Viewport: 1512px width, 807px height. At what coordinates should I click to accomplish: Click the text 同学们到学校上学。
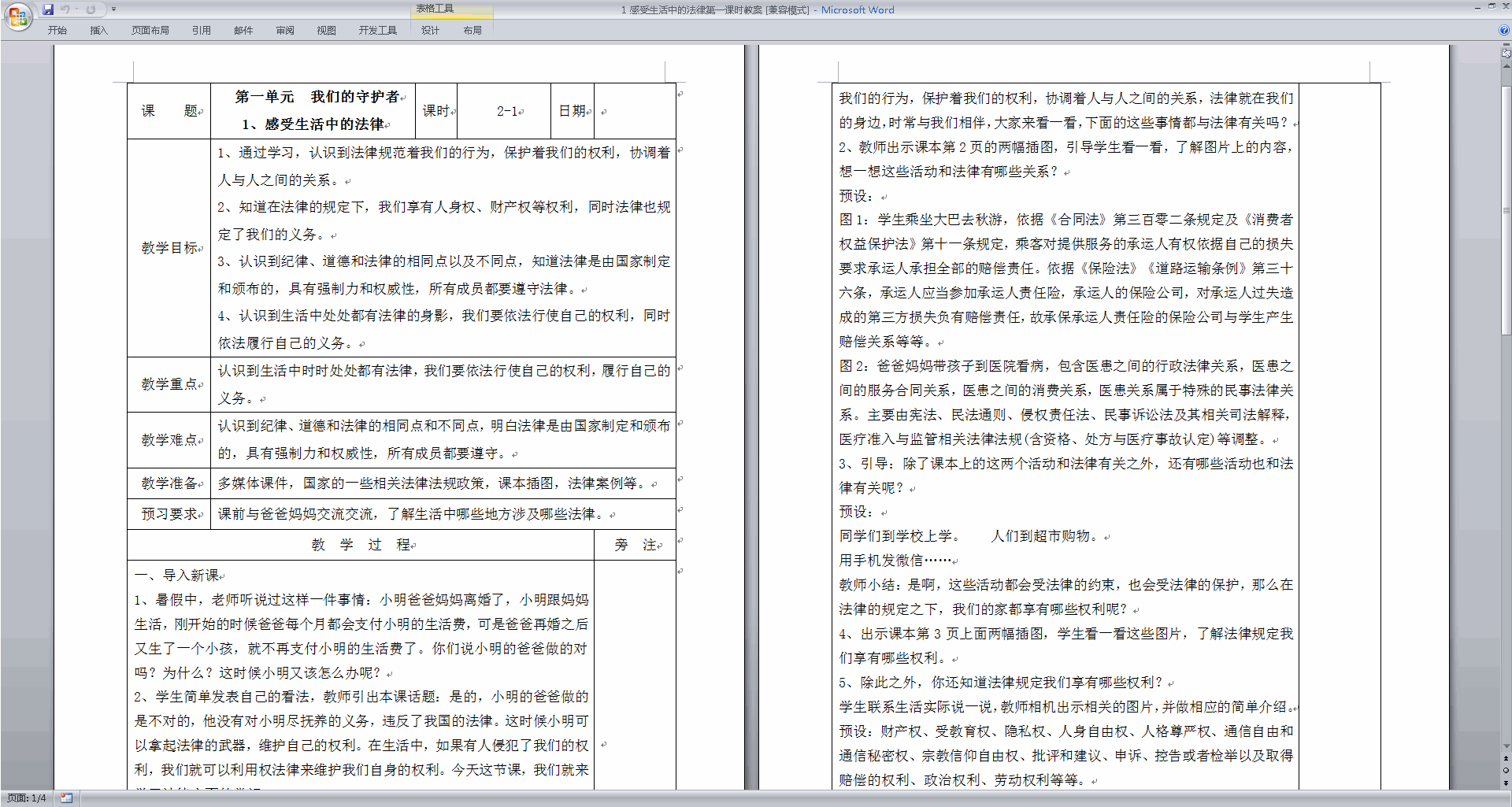900,536
